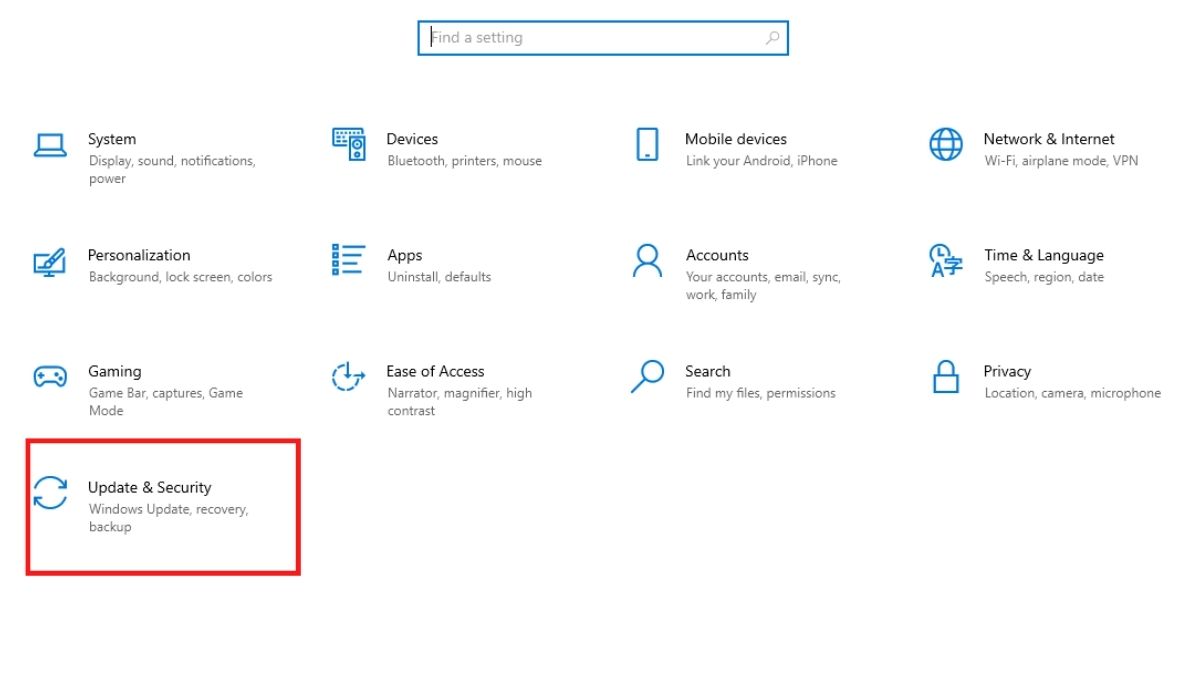1200x675 pixels.
Task: Click 'Background, lock screen, colors' description
Action: 180,277
